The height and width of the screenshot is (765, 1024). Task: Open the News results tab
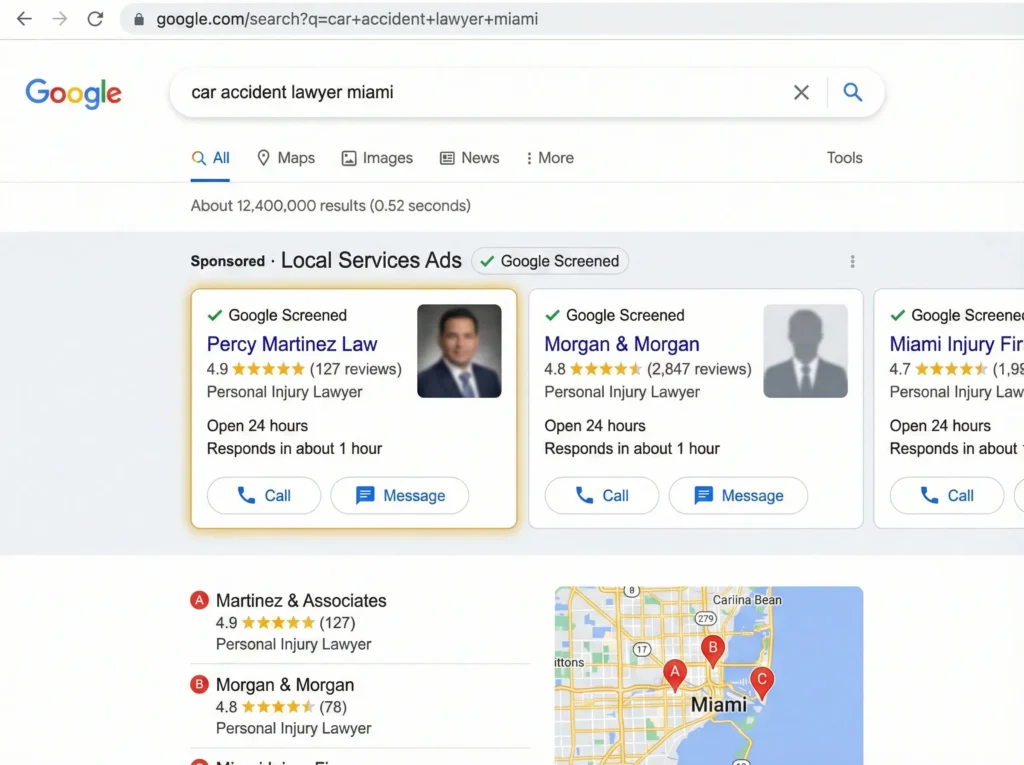469,158
